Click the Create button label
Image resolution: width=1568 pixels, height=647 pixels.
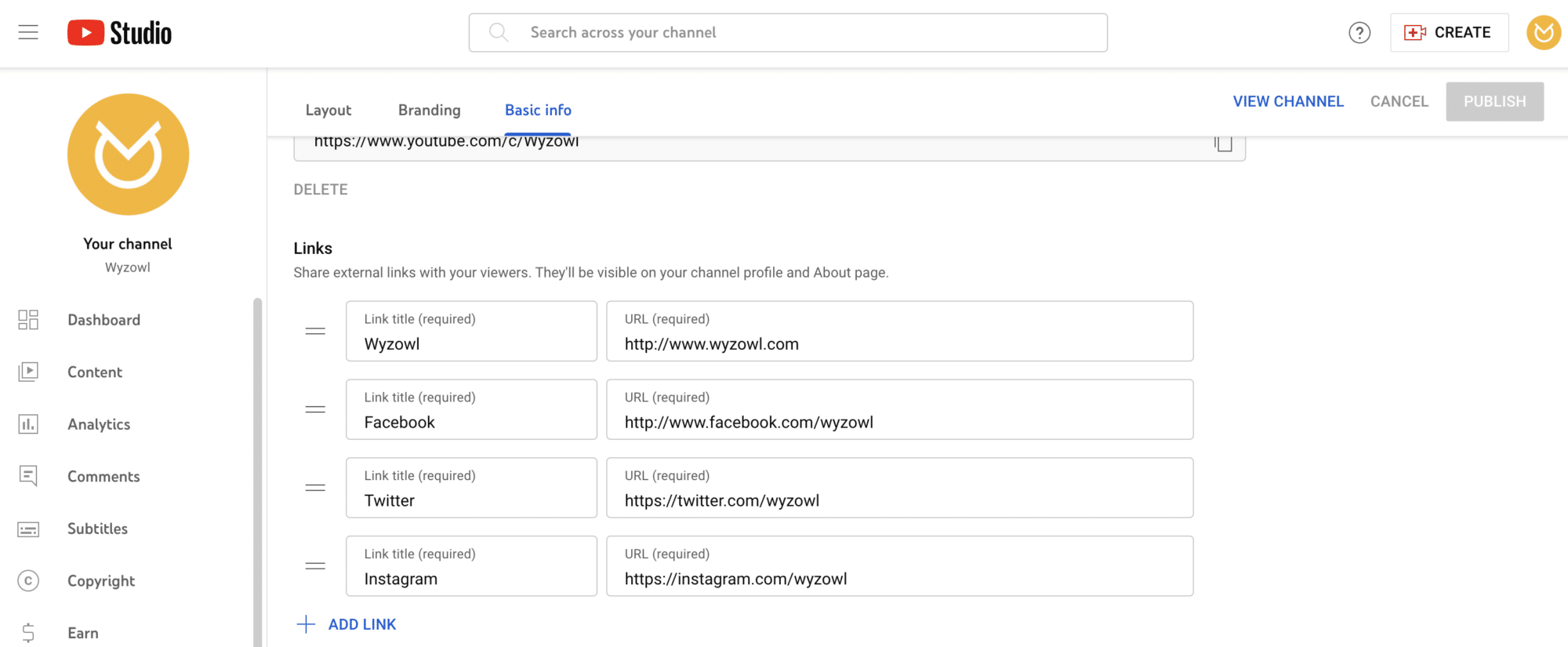tap(1462, 33)
